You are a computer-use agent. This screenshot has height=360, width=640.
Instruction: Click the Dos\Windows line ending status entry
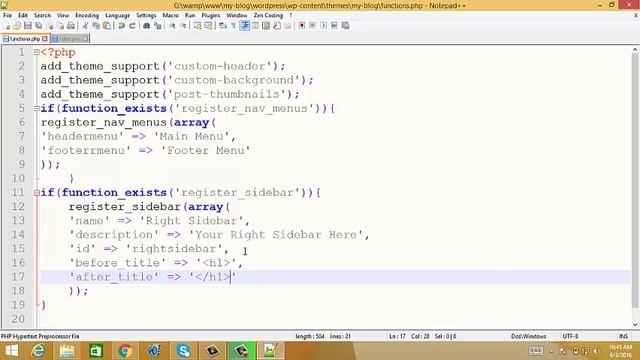(529, 336)
